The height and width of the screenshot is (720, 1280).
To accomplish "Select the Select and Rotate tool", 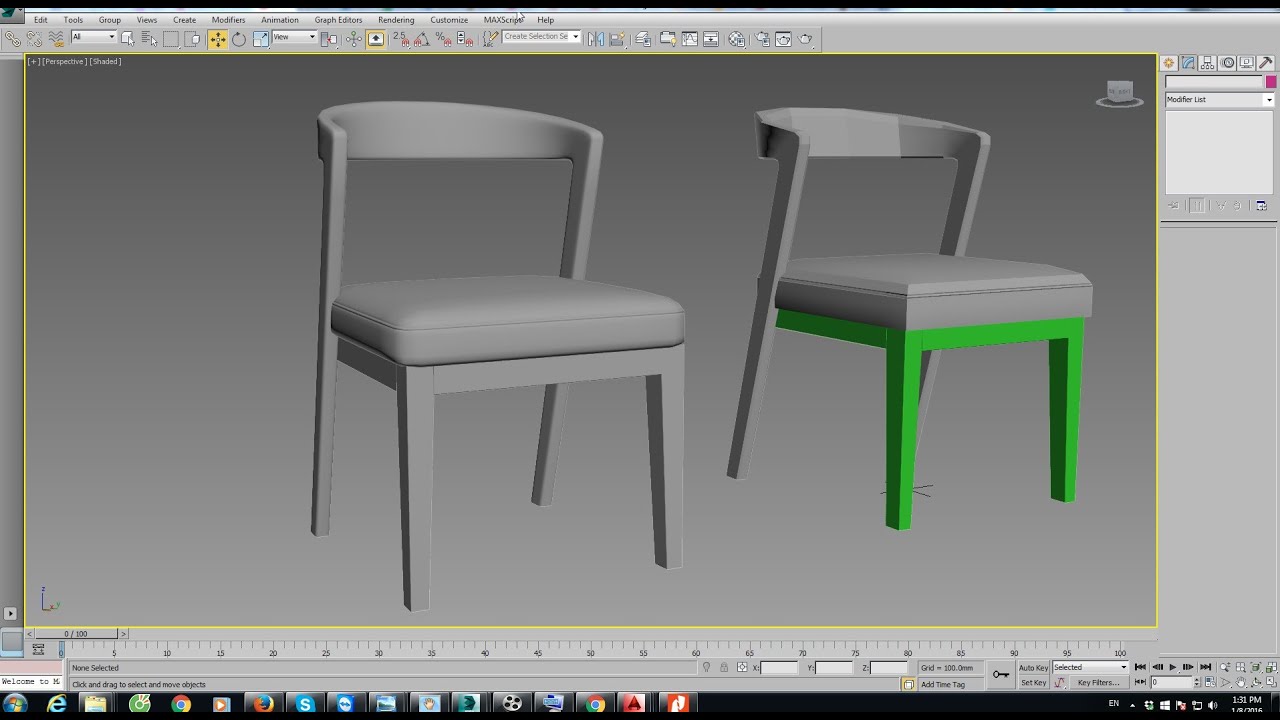I will [x=239, y=39].
